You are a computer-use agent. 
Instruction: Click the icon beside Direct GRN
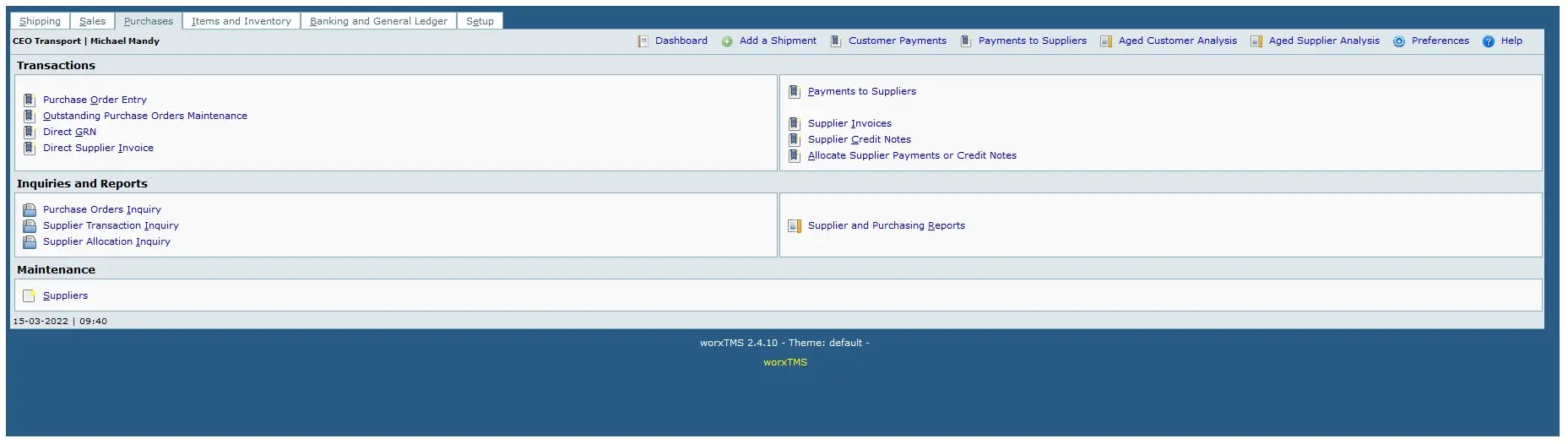point(29,132)
